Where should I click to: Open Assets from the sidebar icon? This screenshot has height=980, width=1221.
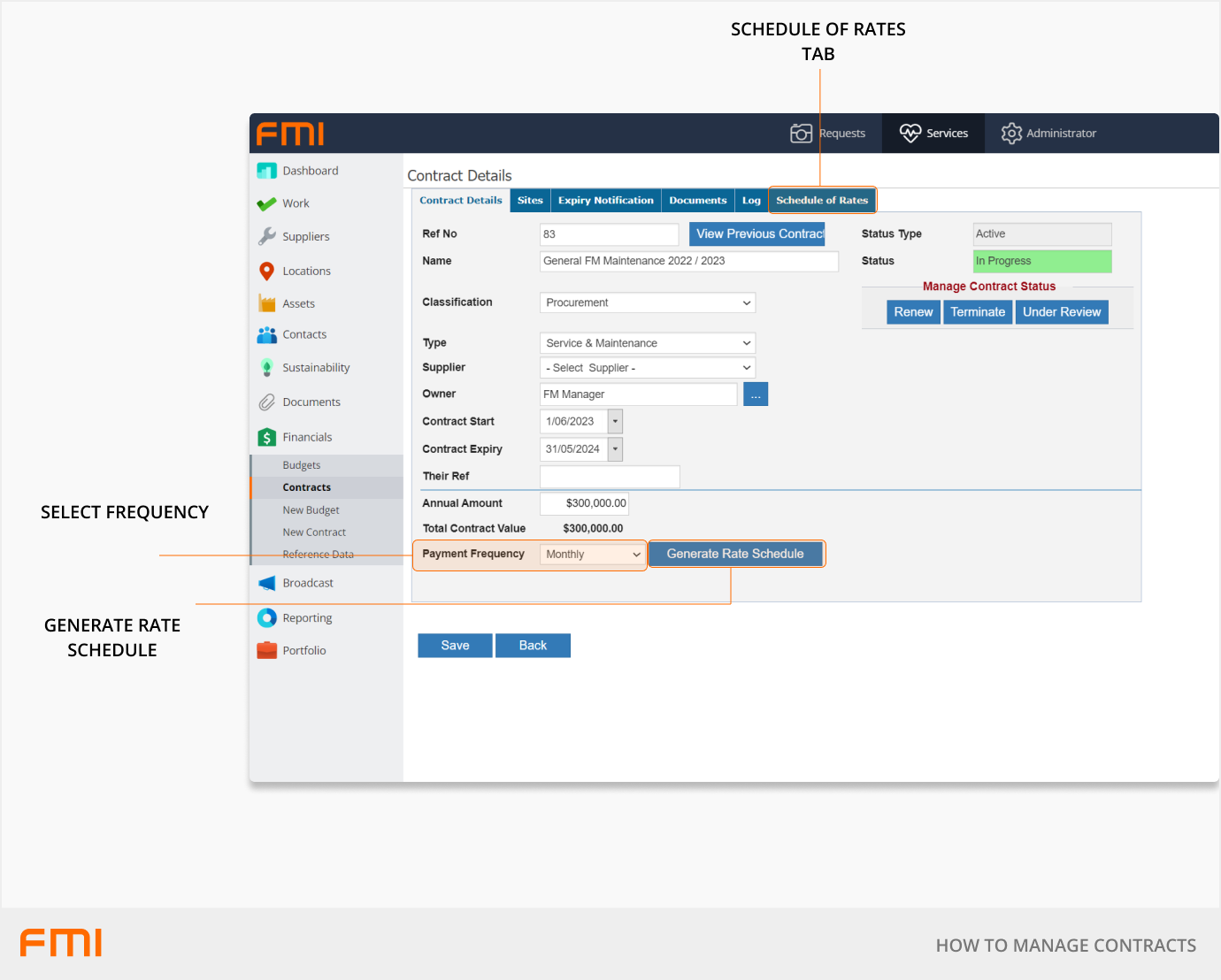point(266,303)
